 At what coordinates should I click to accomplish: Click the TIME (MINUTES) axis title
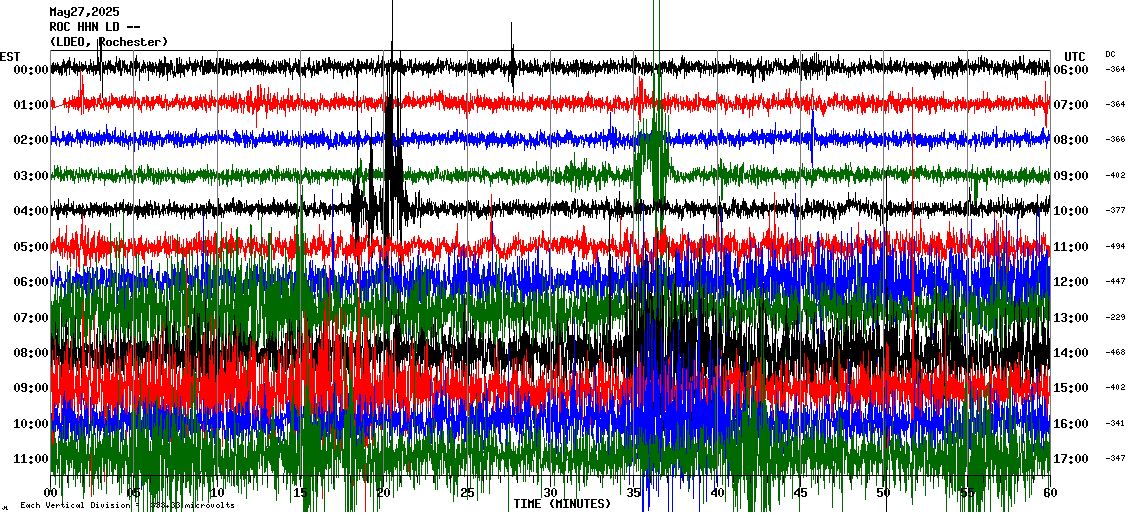562,504
